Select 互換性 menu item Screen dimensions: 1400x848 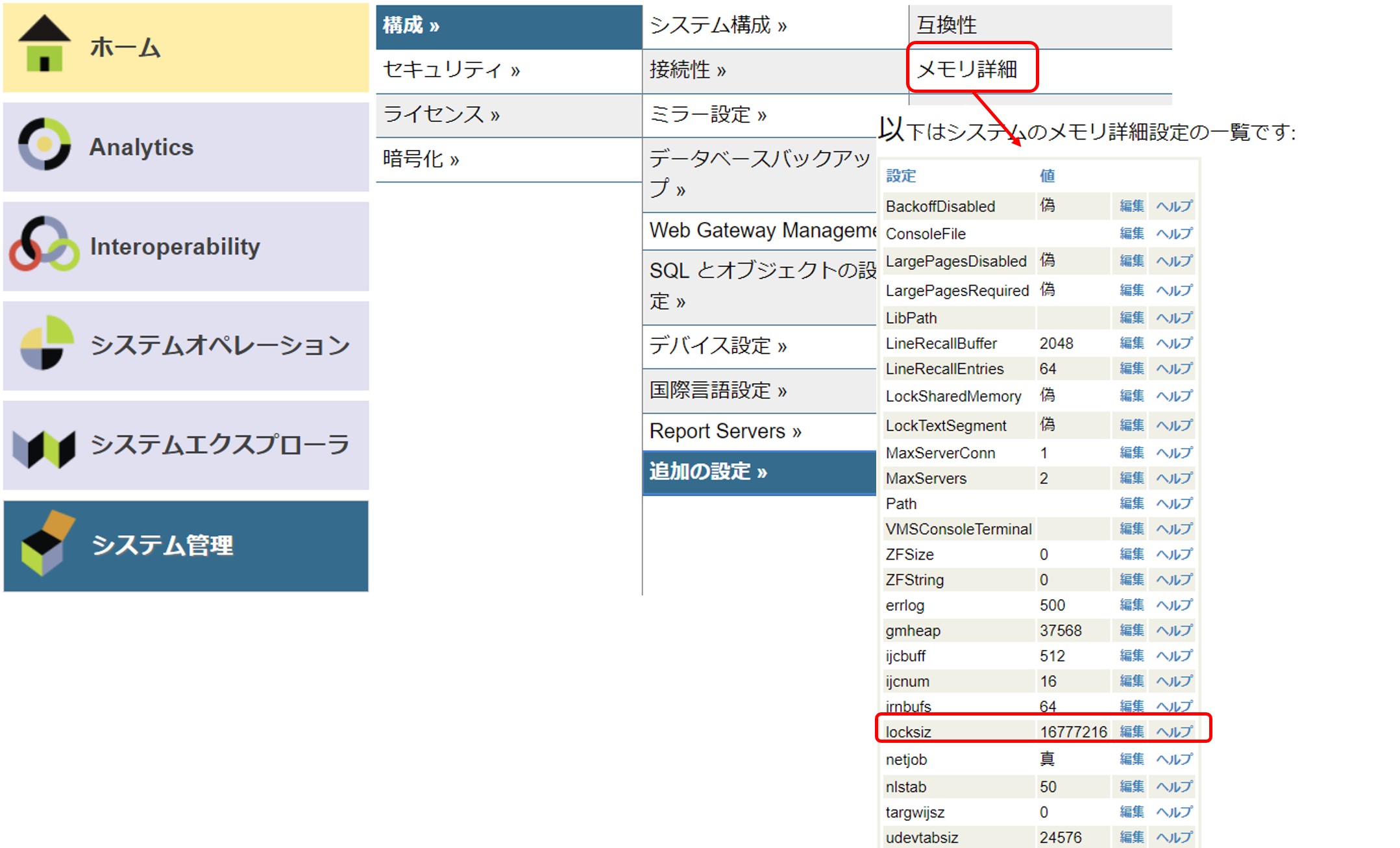(x=947, y=26)
